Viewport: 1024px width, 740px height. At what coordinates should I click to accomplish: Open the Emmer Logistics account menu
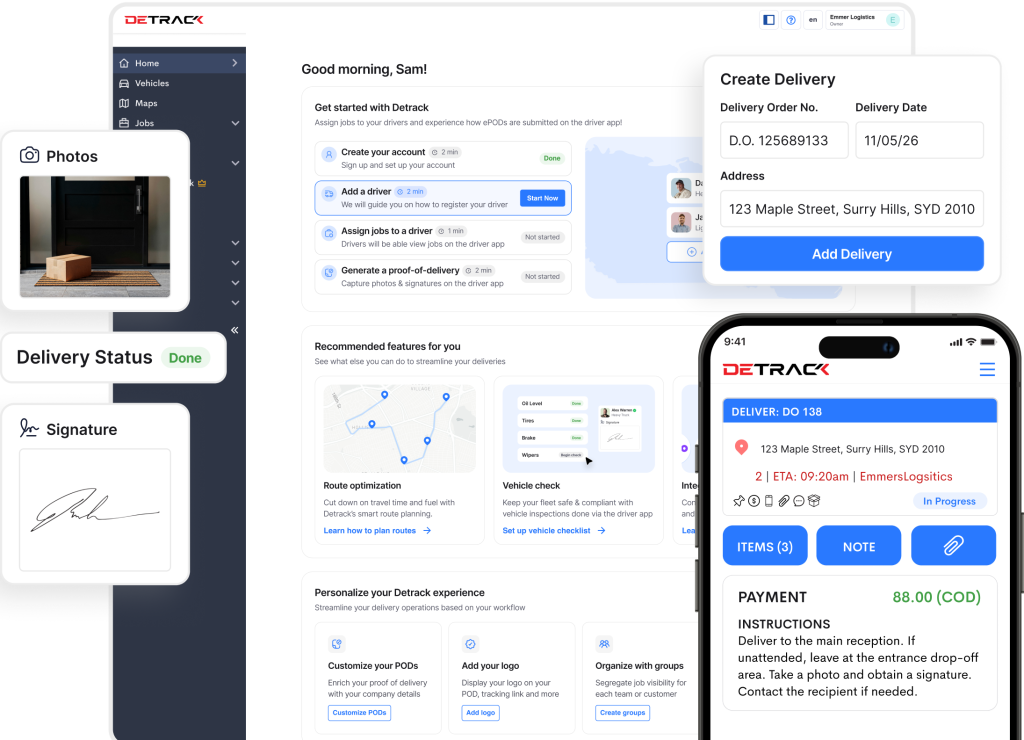click(865, 20)
